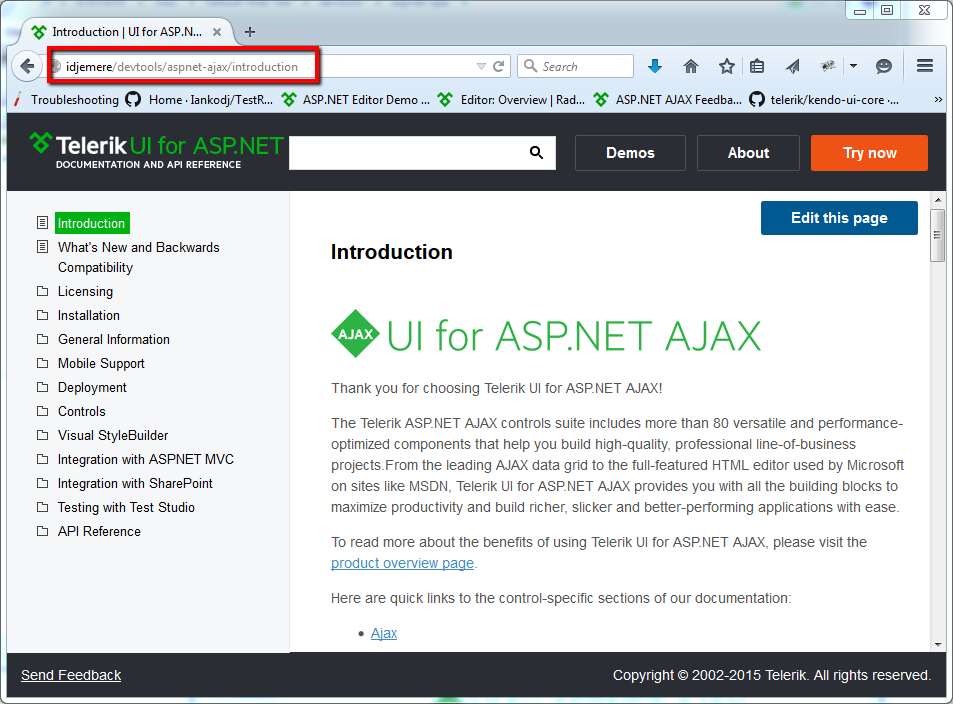Open the ASP.NET AJAX Feedback bookmark

tap(668, 100)
